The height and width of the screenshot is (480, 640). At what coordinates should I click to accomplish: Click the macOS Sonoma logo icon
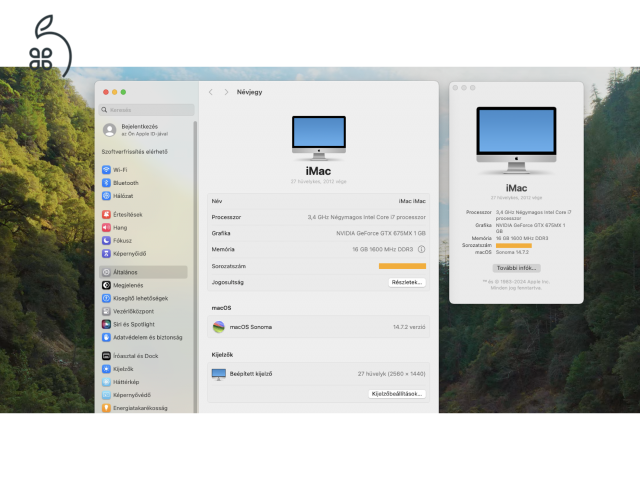(x=219, y=327)
